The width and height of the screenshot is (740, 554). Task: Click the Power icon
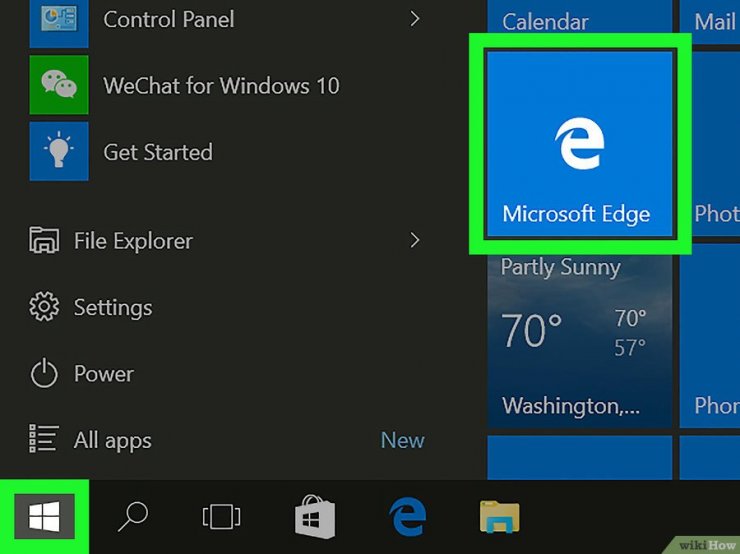click(44, 373)
